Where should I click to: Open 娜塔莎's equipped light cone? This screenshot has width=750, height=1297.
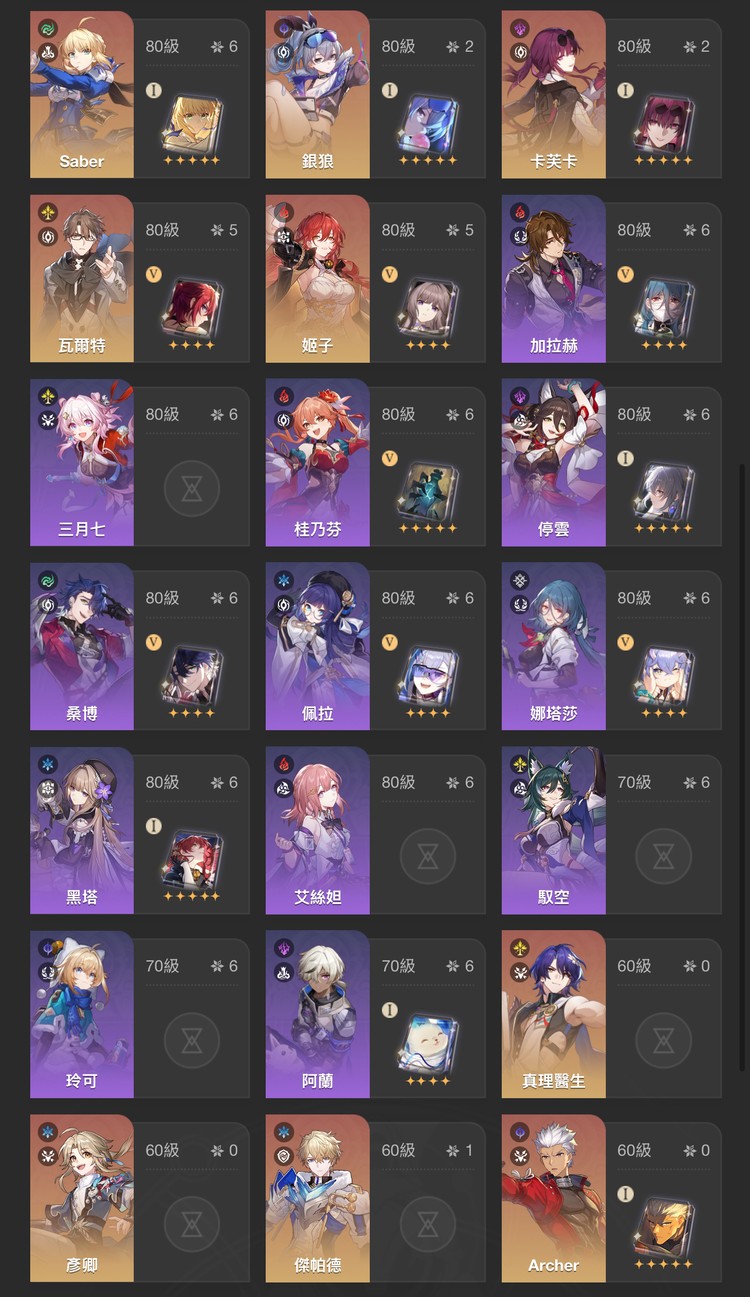click(x=664, y=674)
